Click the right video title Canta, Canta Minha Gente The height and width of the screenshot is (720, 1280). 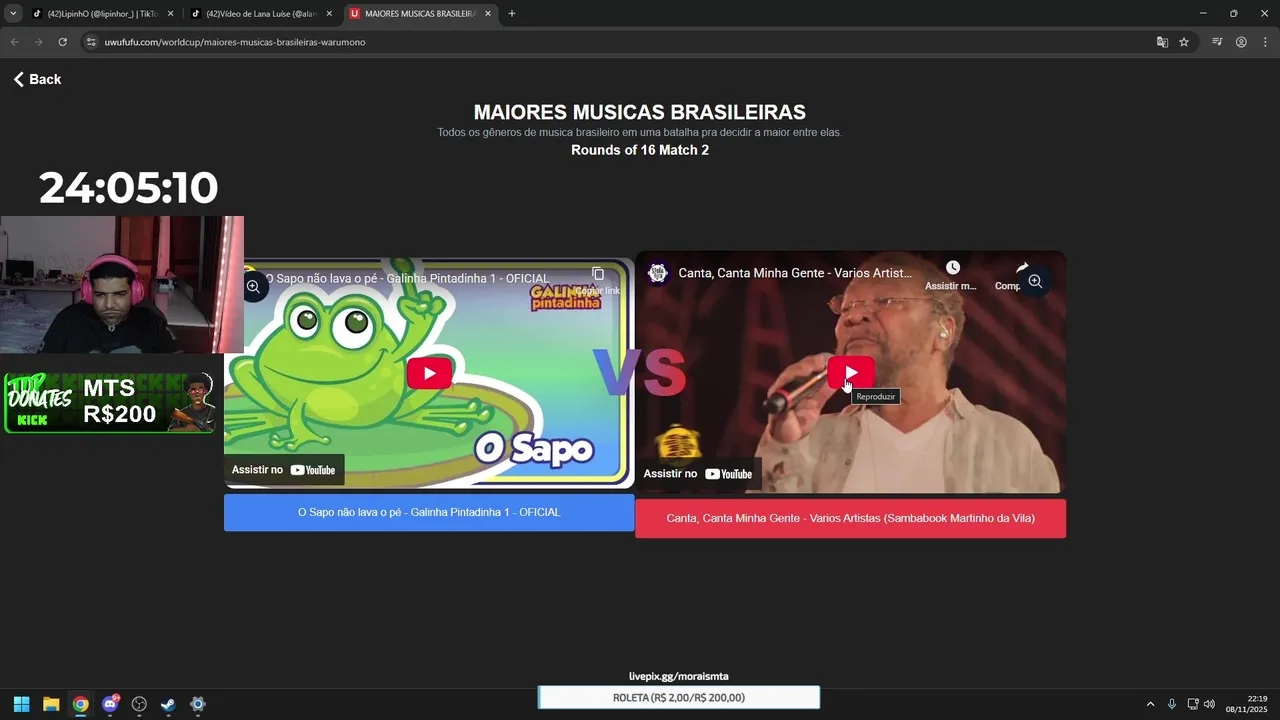click(795, 273)
